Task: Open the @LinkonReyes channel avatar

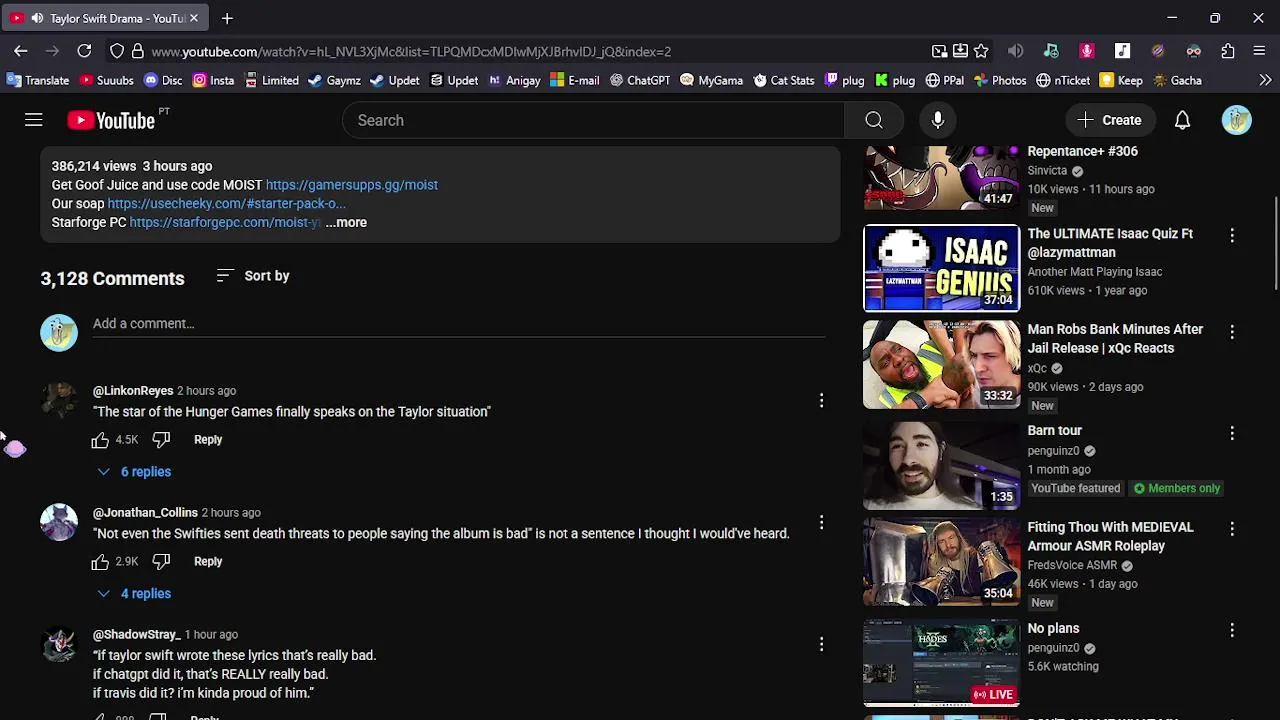Action: pyautogui.click(x=59, y=400)
